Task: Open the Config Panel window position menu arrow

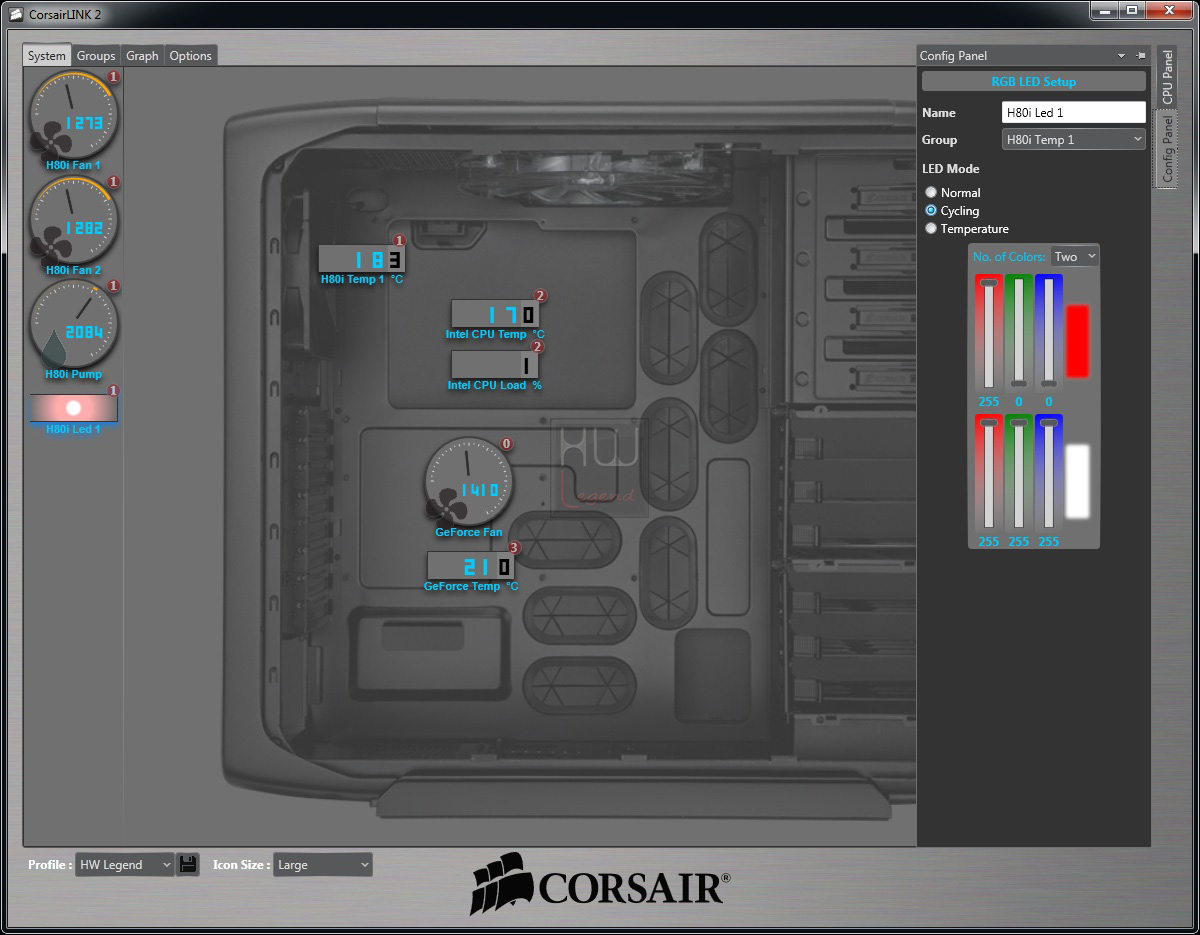Action: point(1121,56)
